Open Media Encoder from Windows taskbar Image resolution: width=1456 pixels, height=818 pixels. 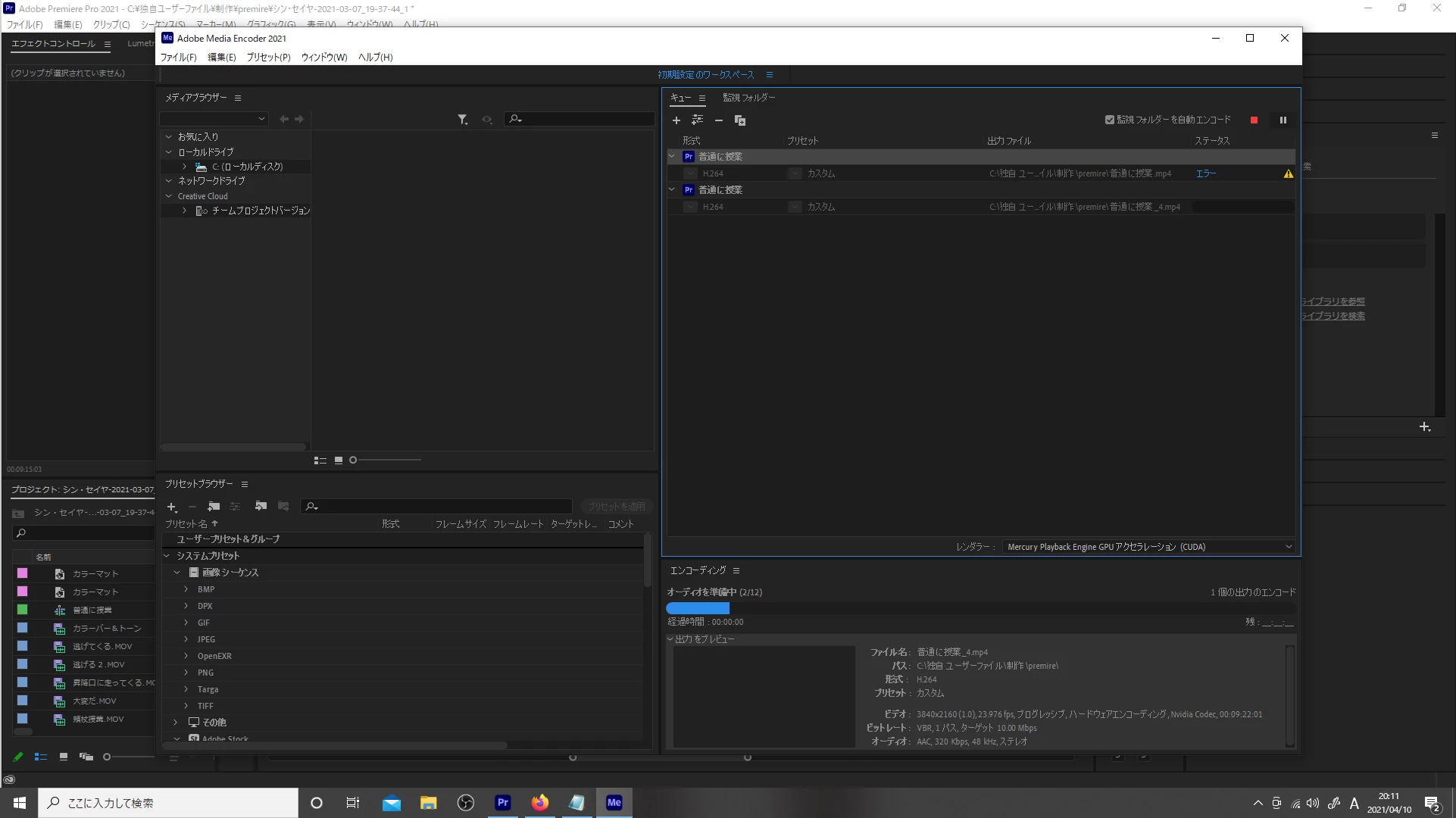(x=614, y=803)
